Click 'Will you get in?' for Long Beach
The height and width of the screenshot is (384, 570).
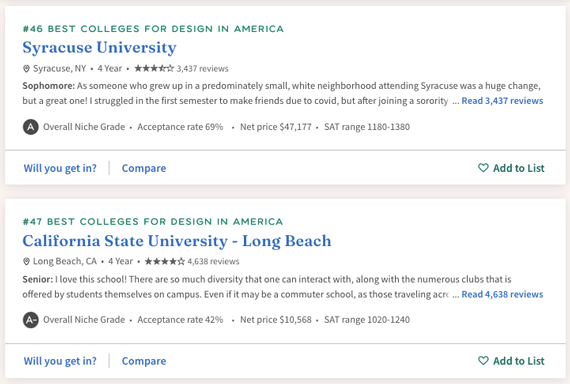tap(60, 361)
